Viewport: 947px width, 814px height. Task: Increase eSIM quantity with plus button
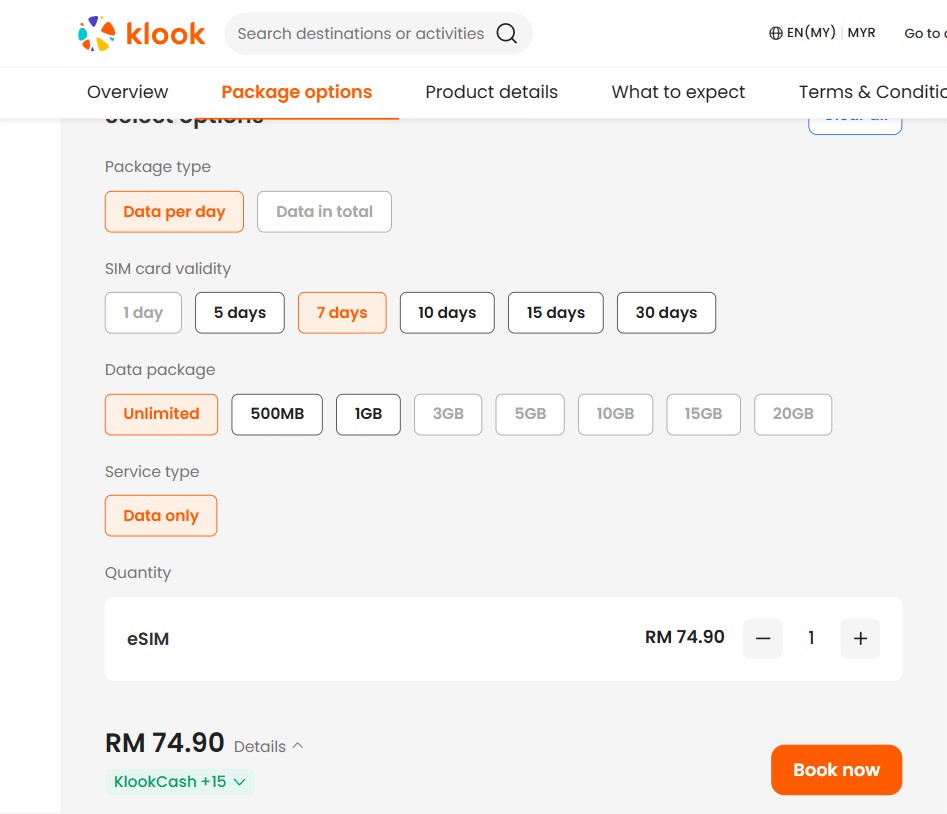(x=860, y=639)
